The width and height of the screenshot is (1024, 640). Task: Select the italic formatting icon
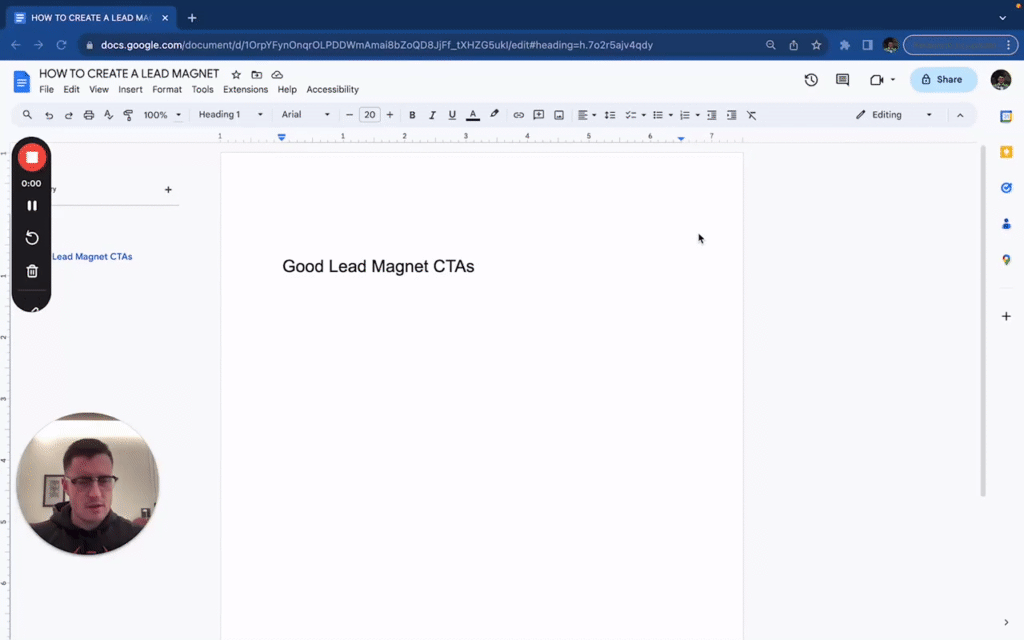(x=432, y=114)
